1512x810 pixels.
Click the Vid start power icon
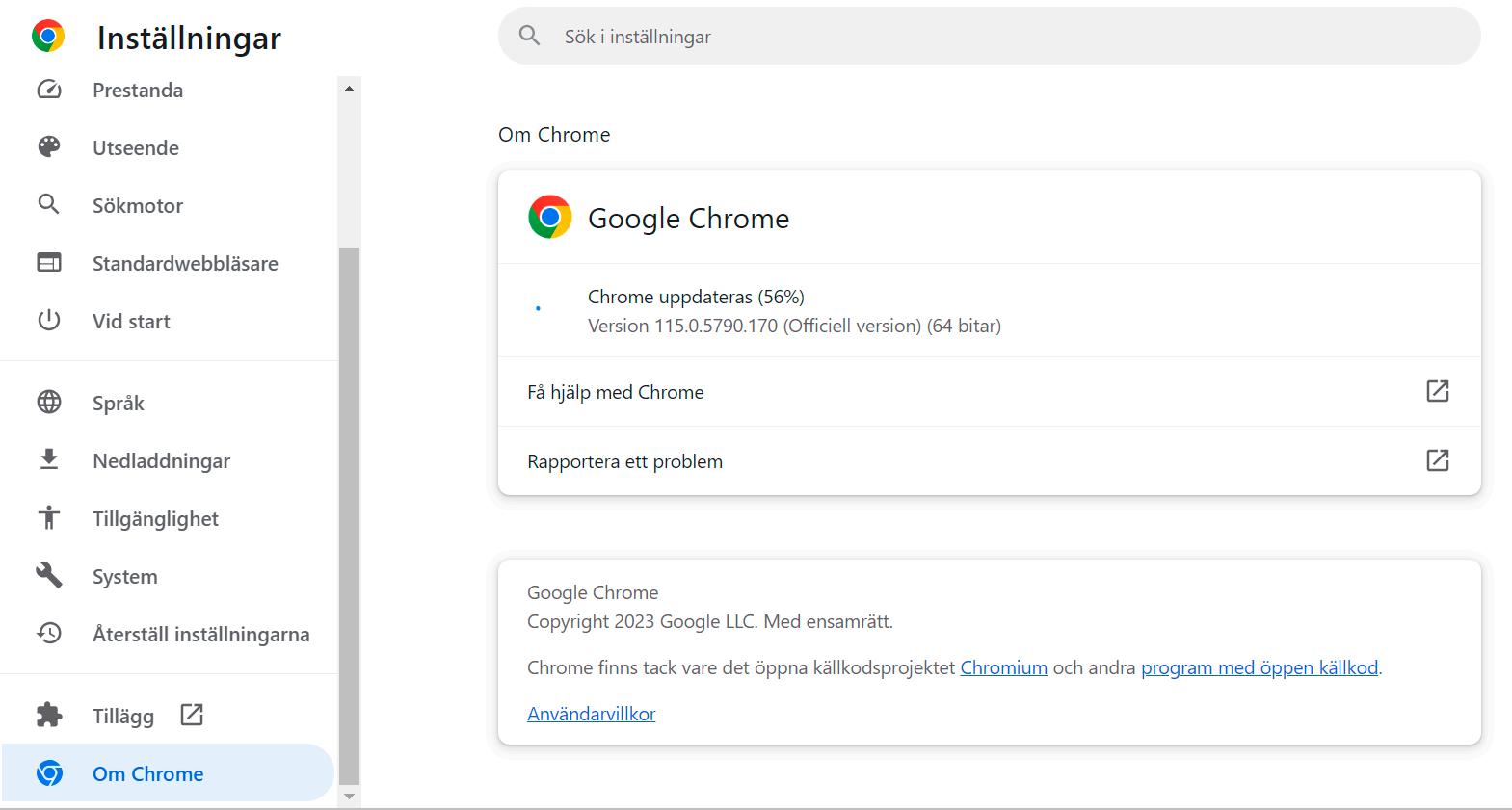tap(49, 320)
